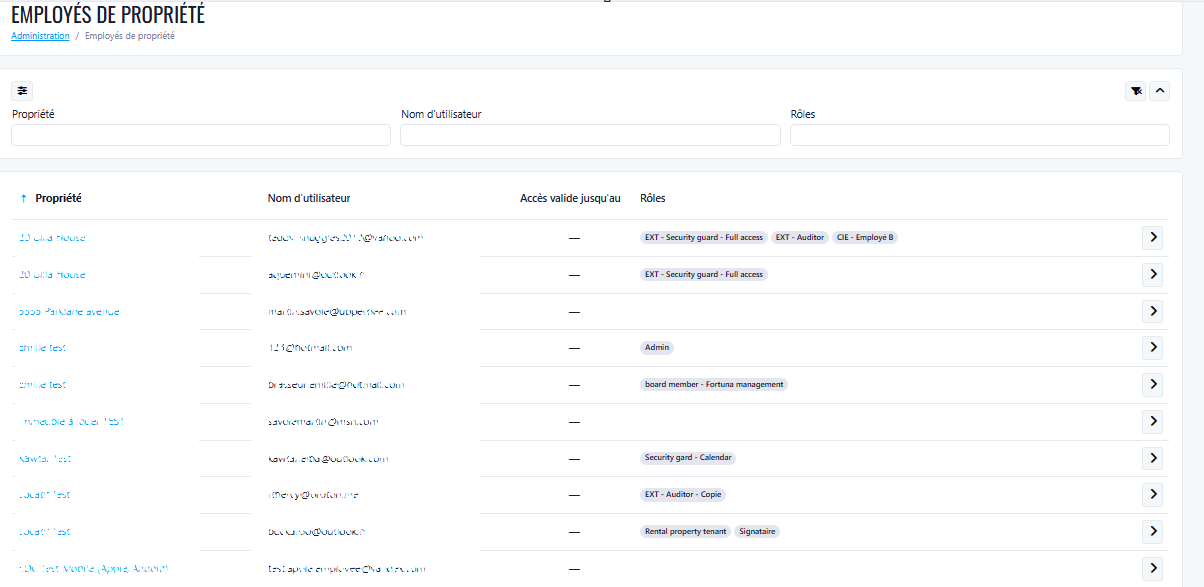This screenshot has height=587, width=1204.
Task: Open the Immeuble à louer TEST property link
Action: click(x=71, y=421)
